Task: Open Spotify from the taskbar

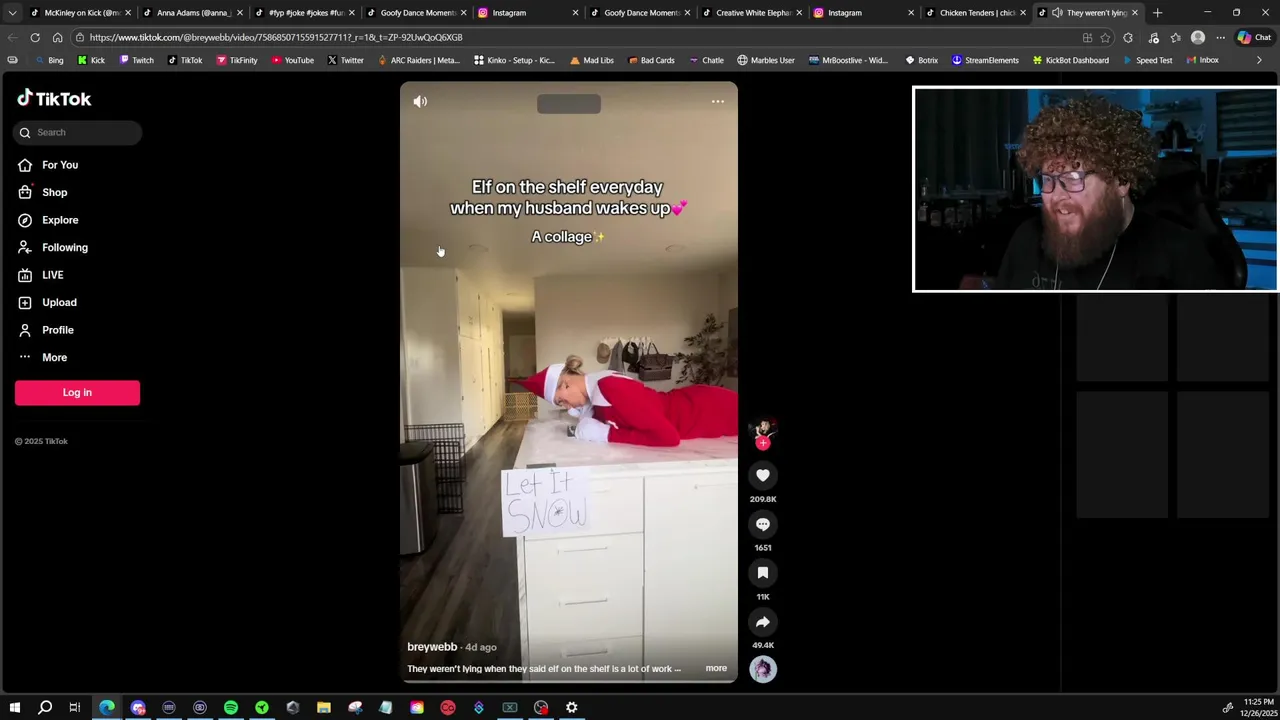Action: click(231, 707)
